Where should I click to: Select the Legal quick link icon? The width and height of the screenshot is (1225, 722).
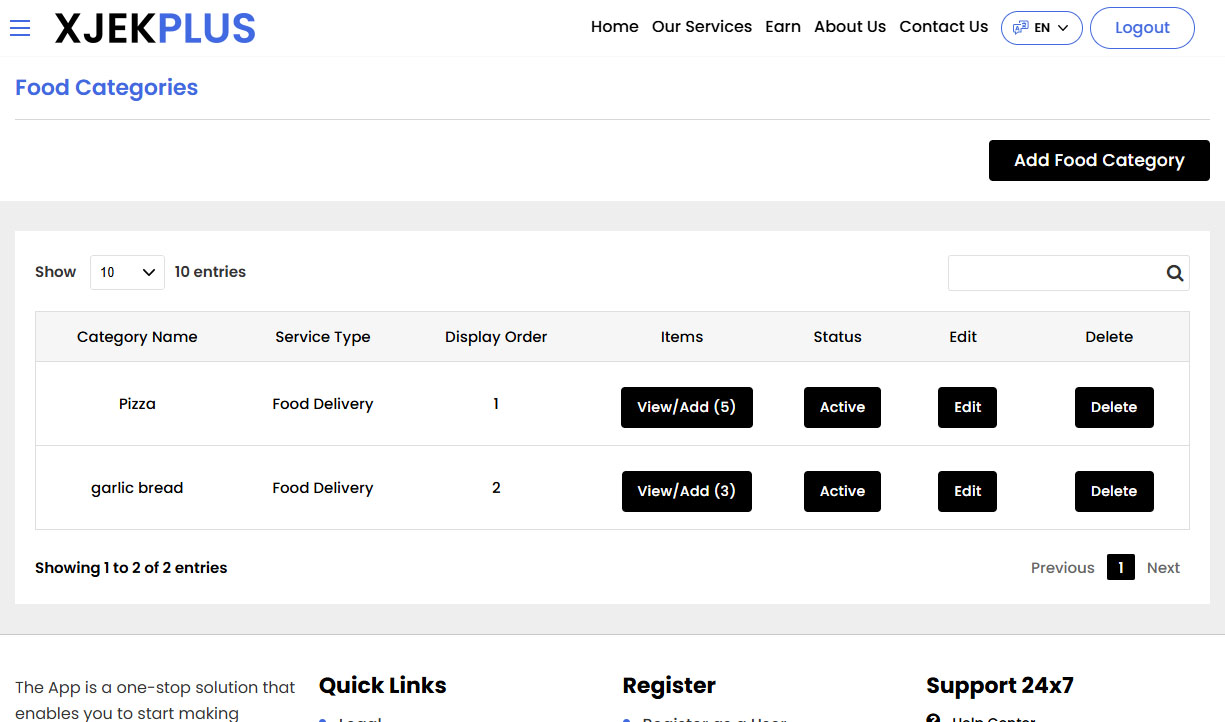[322, 718]
